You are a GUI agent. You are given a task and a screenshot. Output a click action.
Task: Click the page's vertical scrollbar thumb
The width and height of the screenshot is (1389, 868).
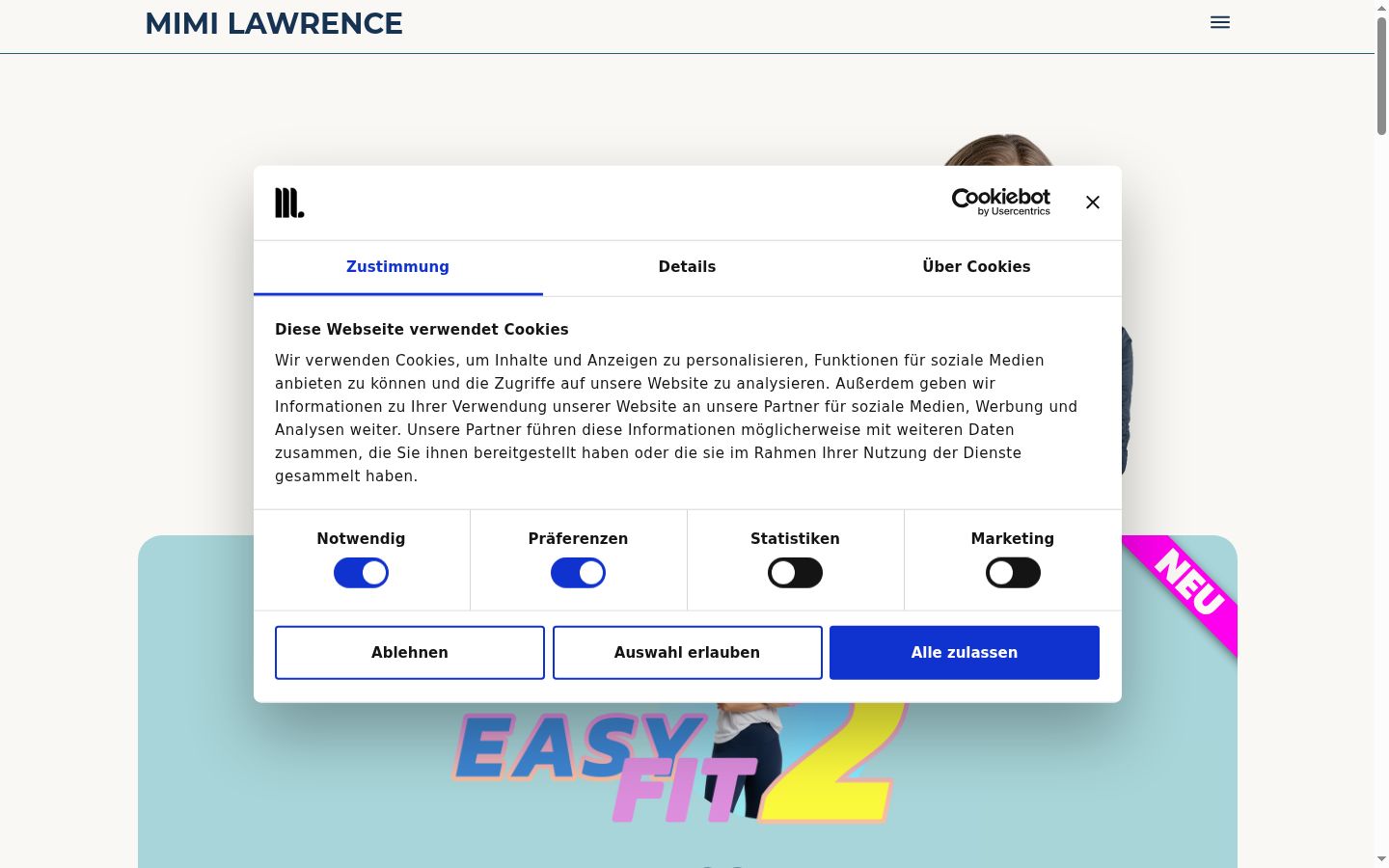tap(1381, 75)
